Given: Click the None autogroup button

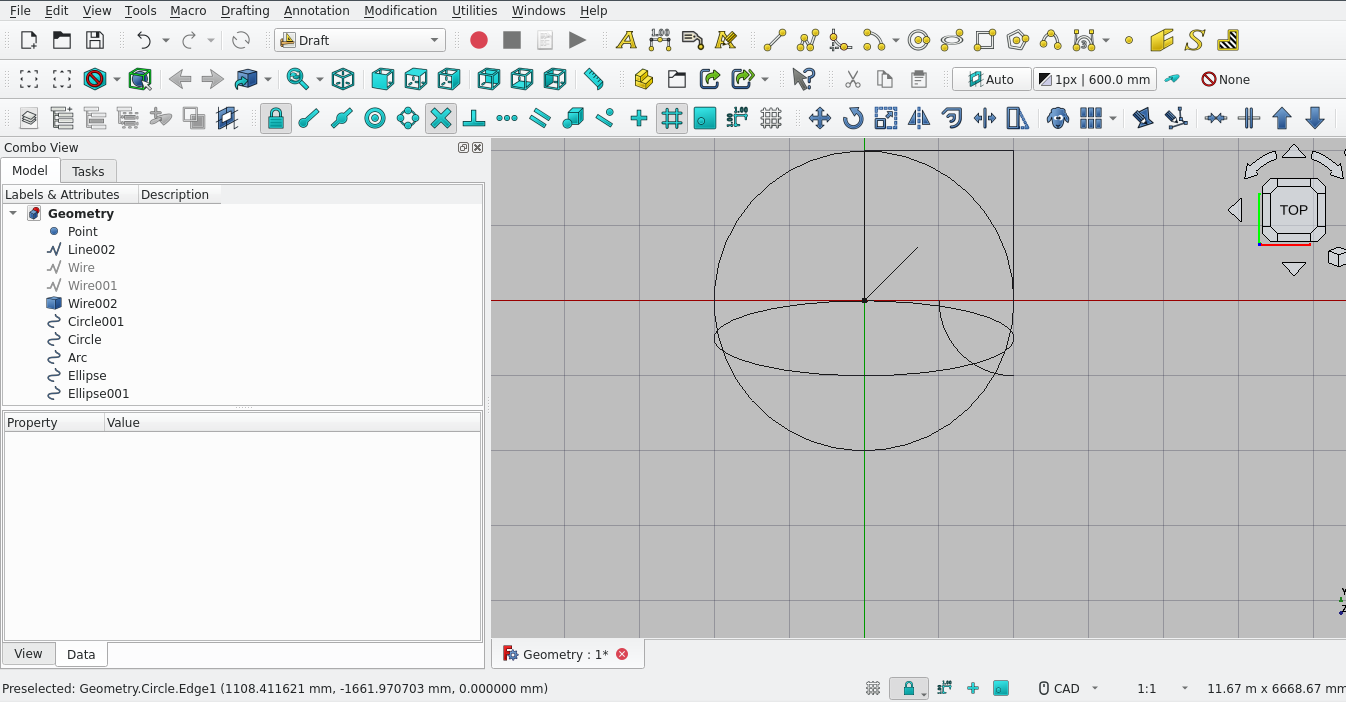Looking at the screenshot, I should tap(1225, 79).
